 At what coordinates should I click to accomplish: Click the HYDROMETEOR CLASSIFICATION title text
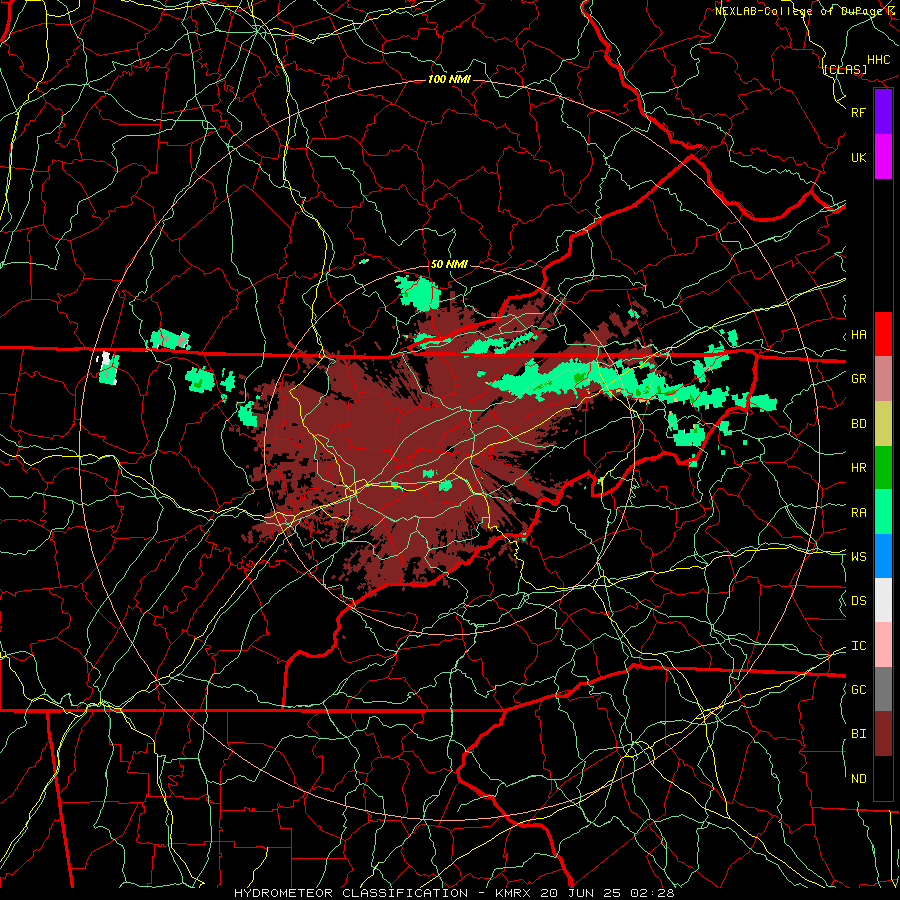pyautogui.click(x=351, y=893)
